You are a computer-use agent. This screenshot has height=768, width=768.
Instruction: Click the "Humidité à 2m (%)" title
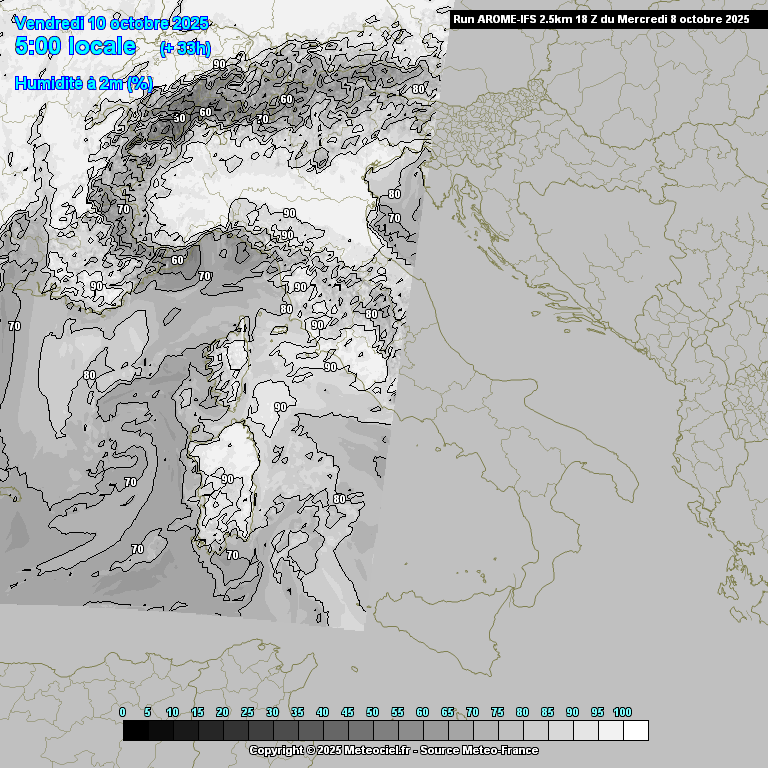pyautogui.click(x=84, y=83)
